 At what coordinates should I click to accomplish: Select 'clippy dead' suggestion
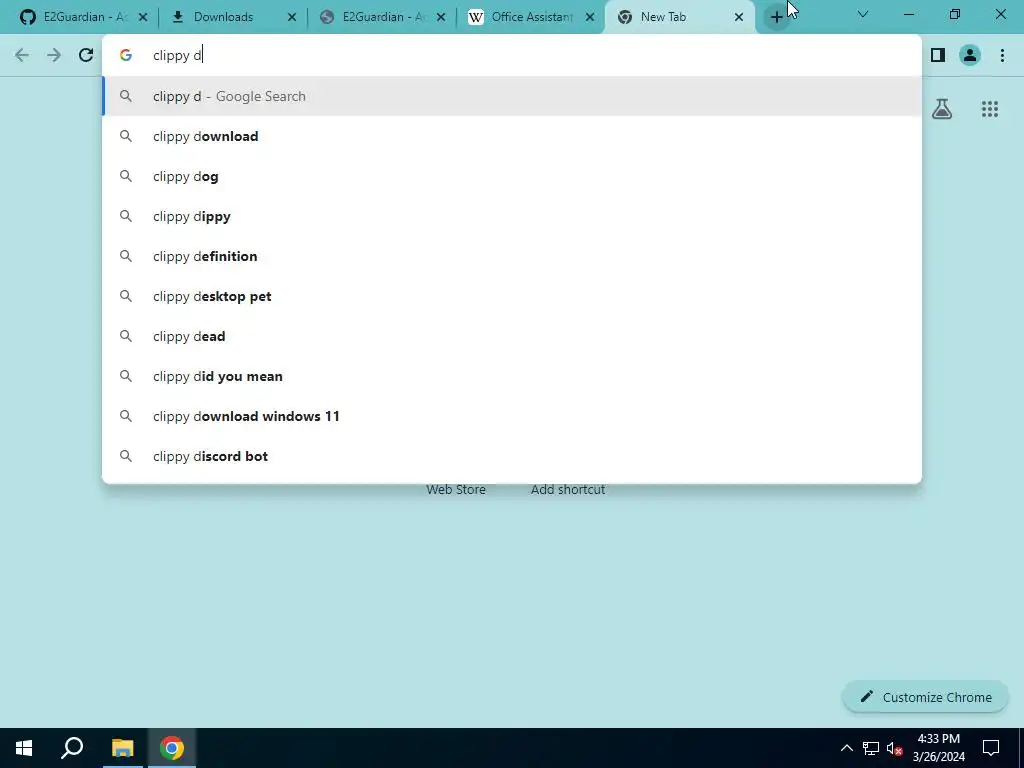pos(512,336)
